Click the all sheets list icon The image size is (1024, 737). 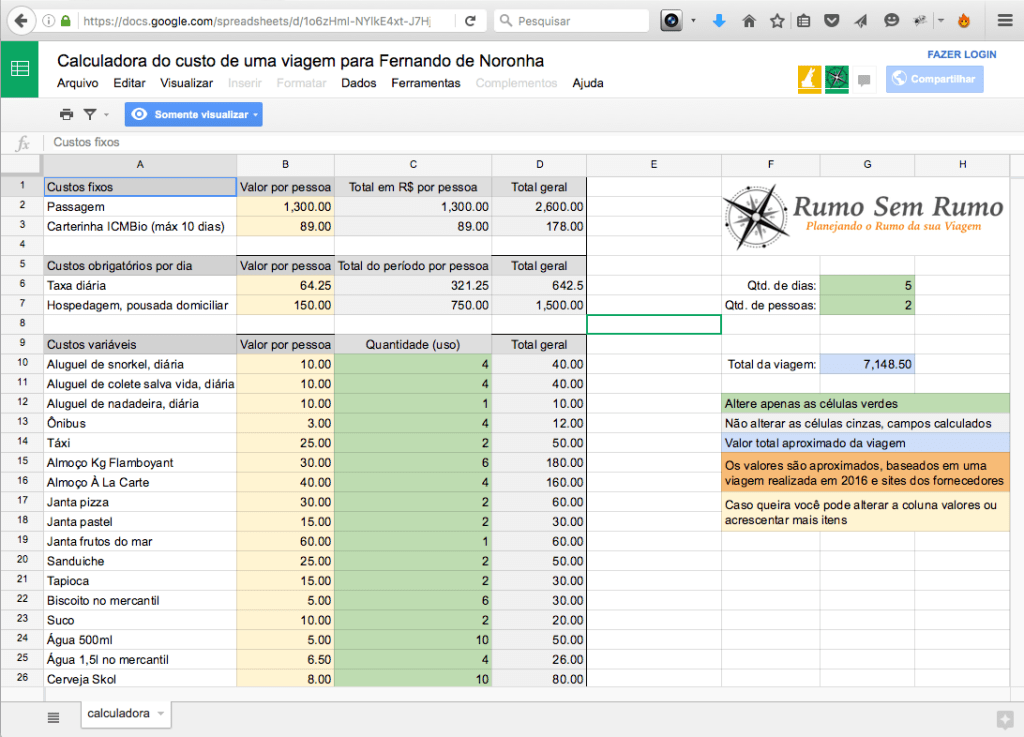[x=53, y=717]
